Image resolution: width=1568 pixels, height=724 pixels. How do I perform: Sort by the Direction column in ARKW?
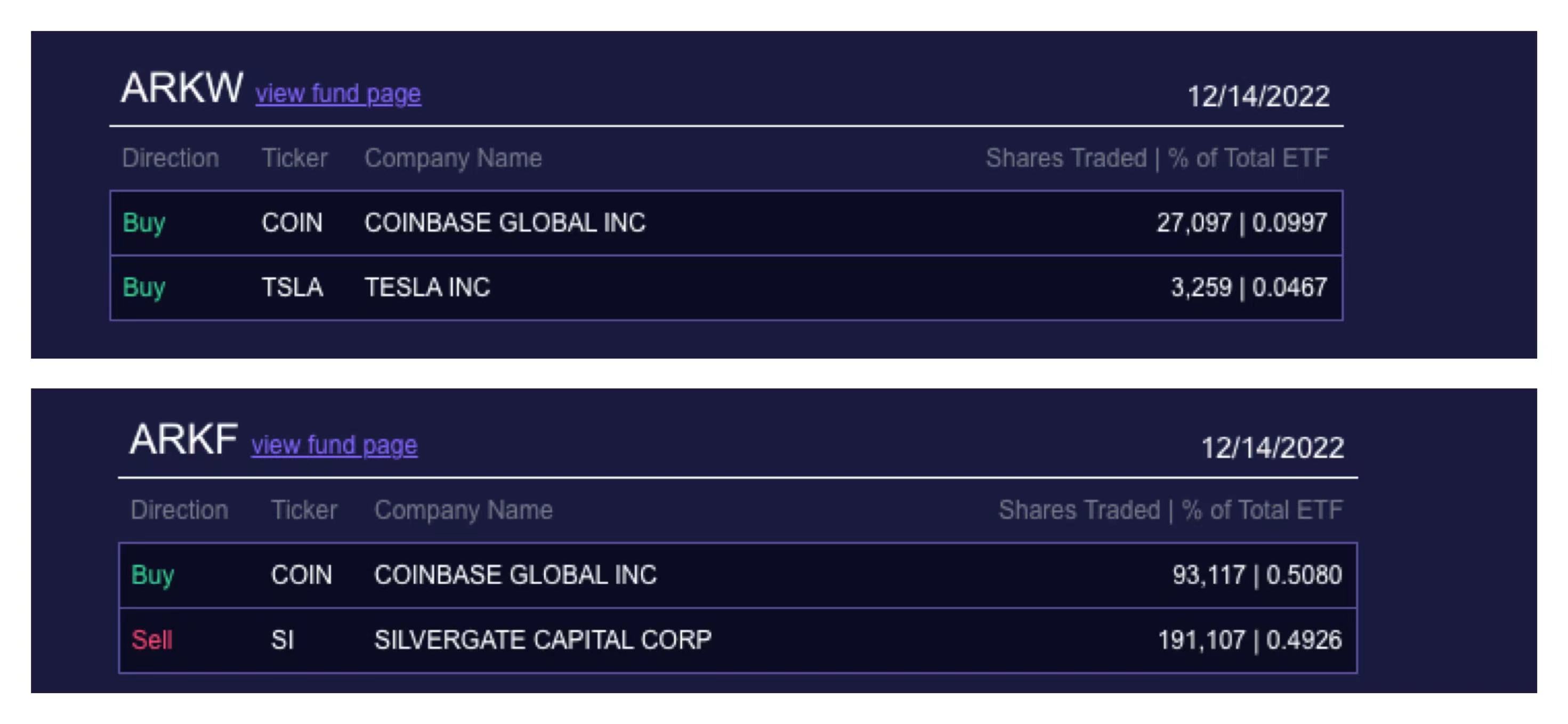point(171,158)
